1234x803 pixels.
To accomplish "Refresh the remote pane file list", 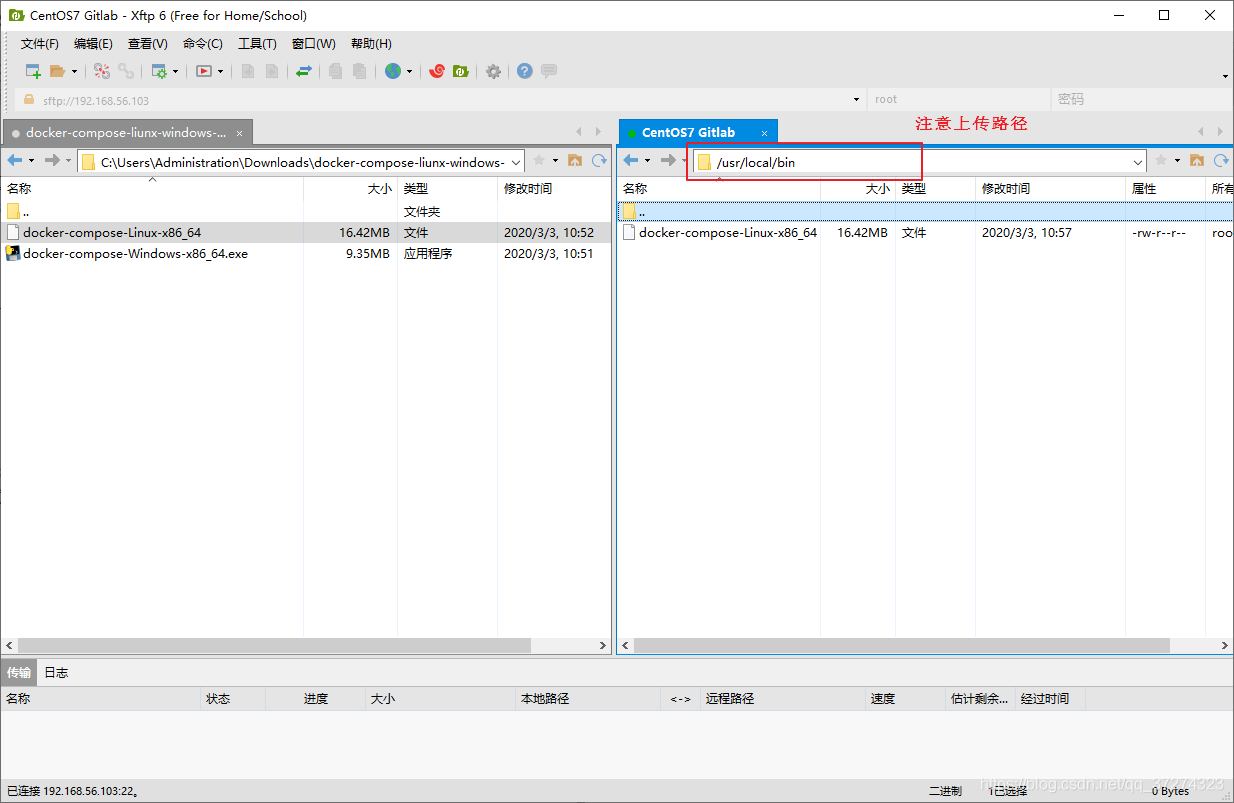I will (x=1221, y=161).
